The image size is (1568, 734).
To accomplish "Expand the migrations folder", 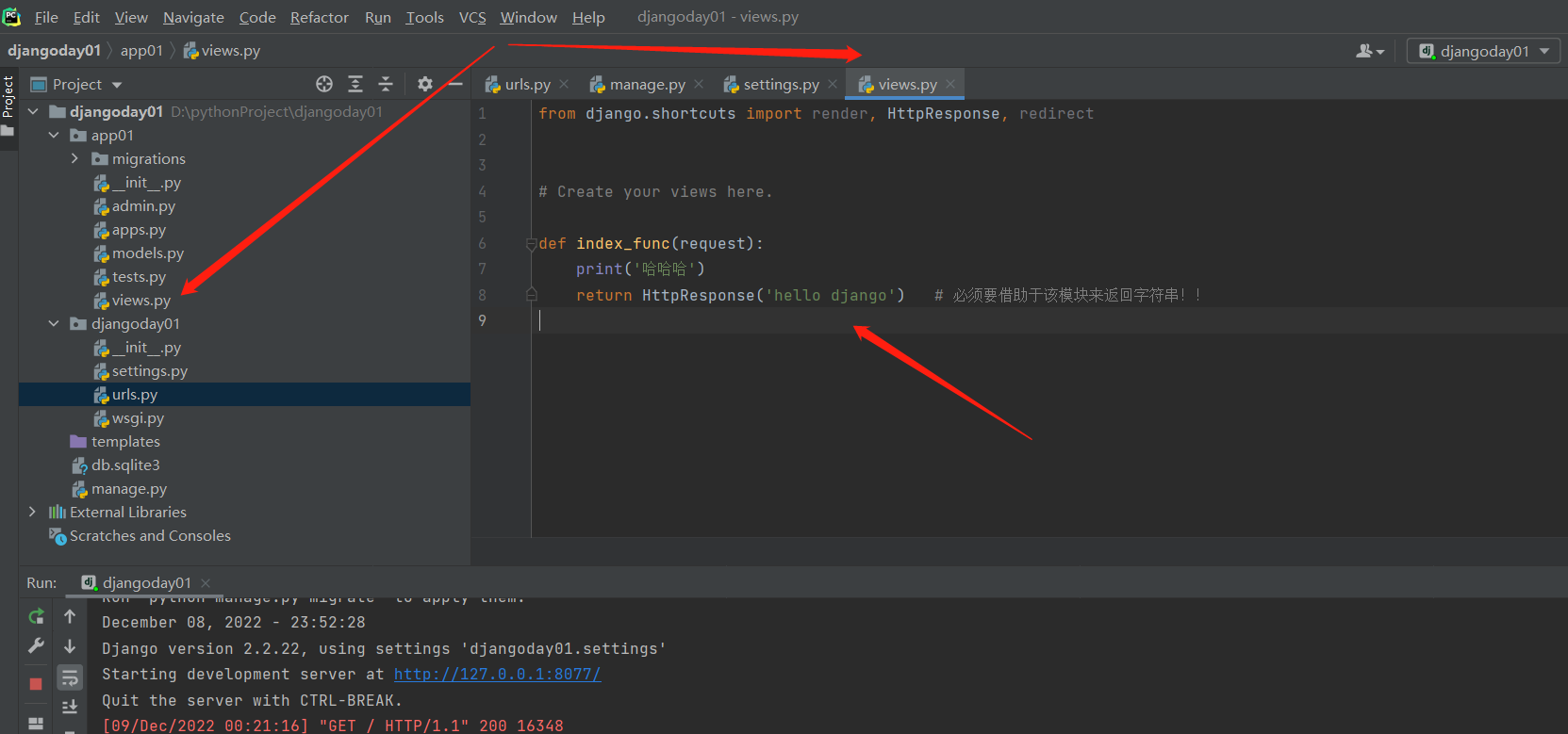I will pyautogui.click(x=74, y=158).
